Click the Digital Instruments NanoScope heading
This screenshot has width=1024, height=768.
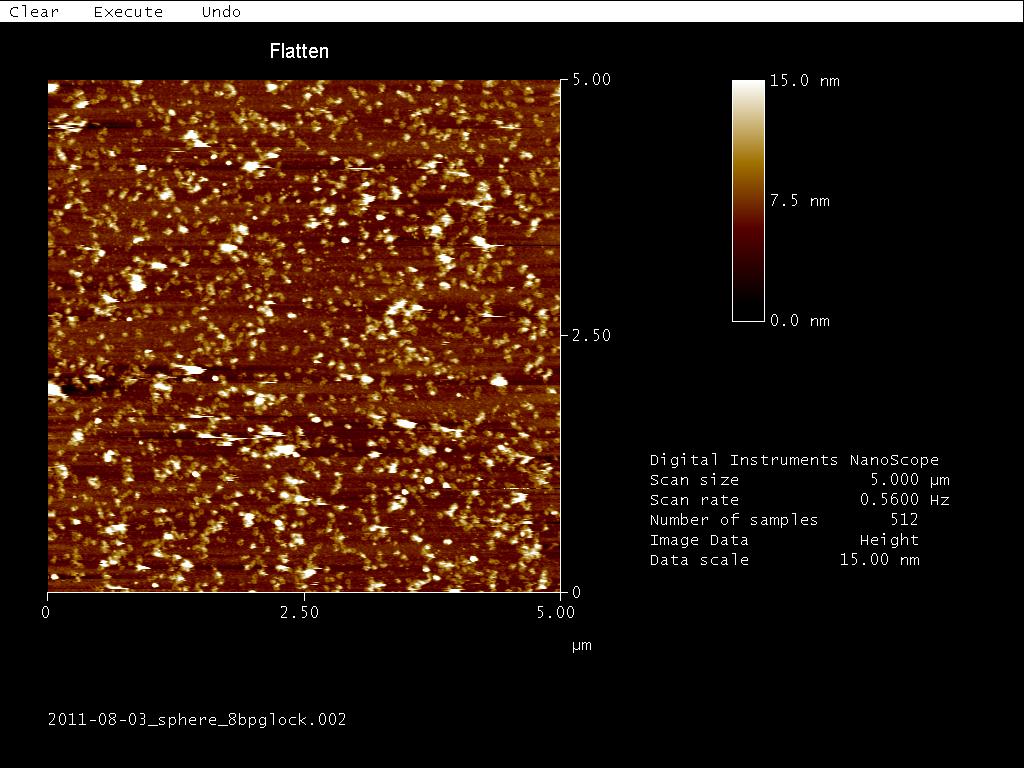click(794, 460)
